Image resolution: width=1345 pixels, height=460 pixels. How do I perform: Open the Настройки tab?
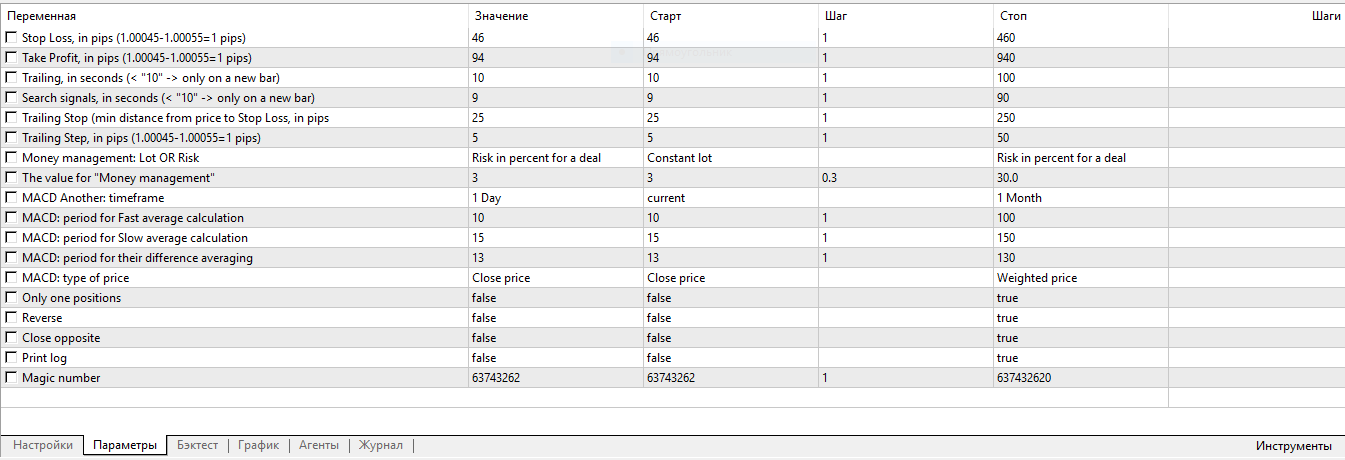(43, 446)
